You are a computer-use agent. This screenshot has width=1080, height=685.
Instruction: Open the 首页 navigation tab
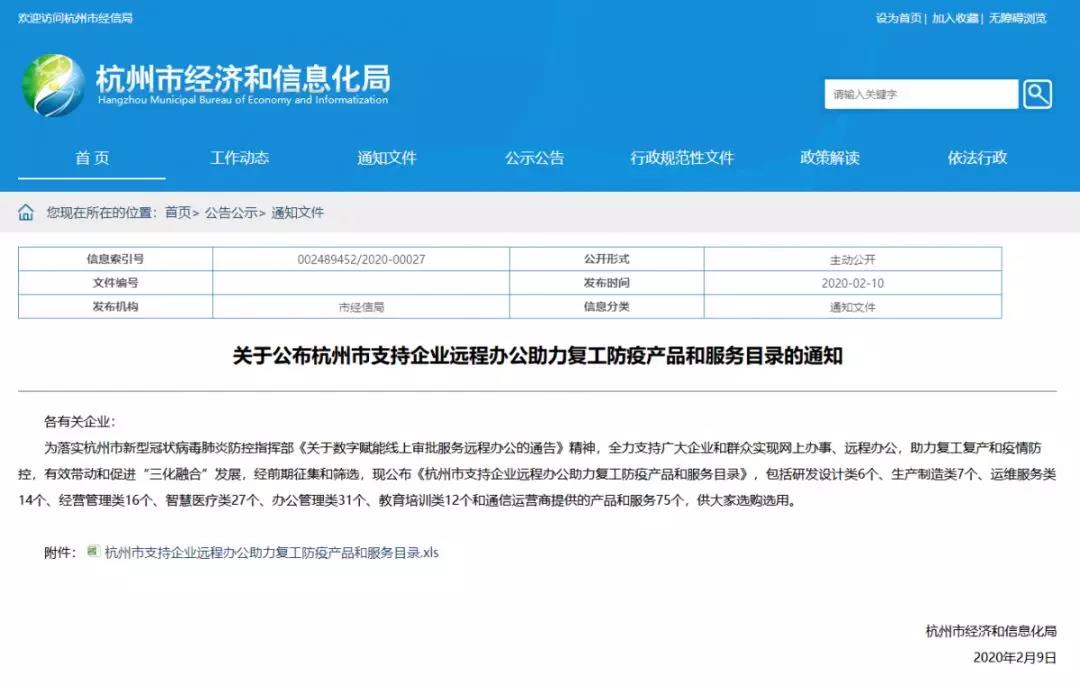click(x=92, y=158)
